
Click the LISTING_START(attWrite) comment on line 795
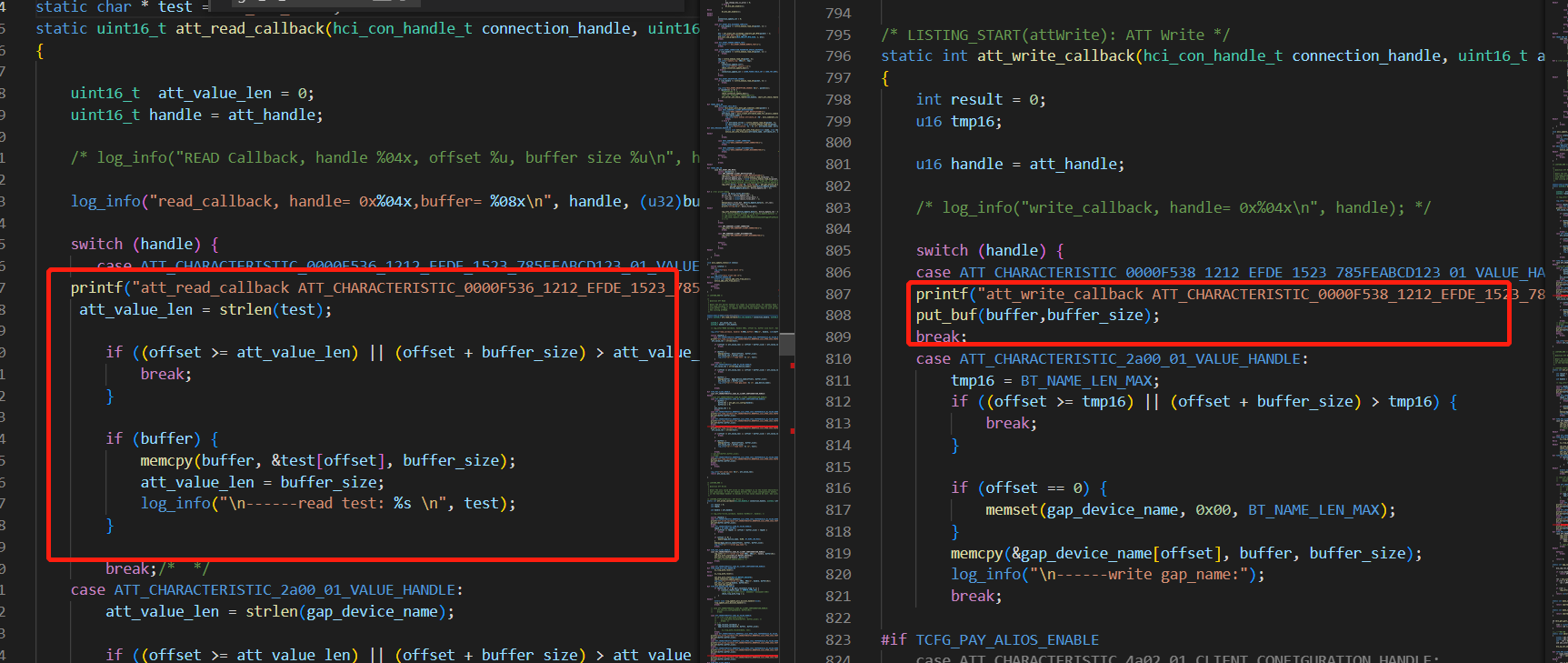point(1055,35)
